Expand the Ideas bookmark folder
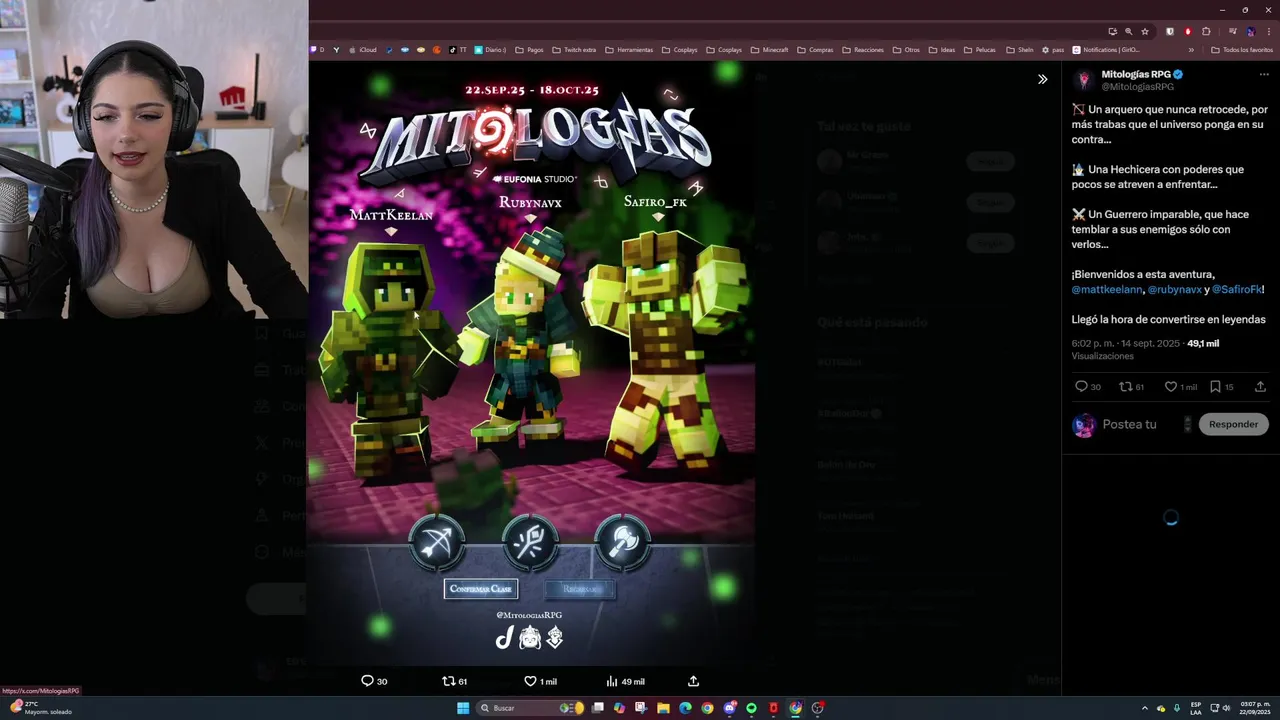 [941, 49]
